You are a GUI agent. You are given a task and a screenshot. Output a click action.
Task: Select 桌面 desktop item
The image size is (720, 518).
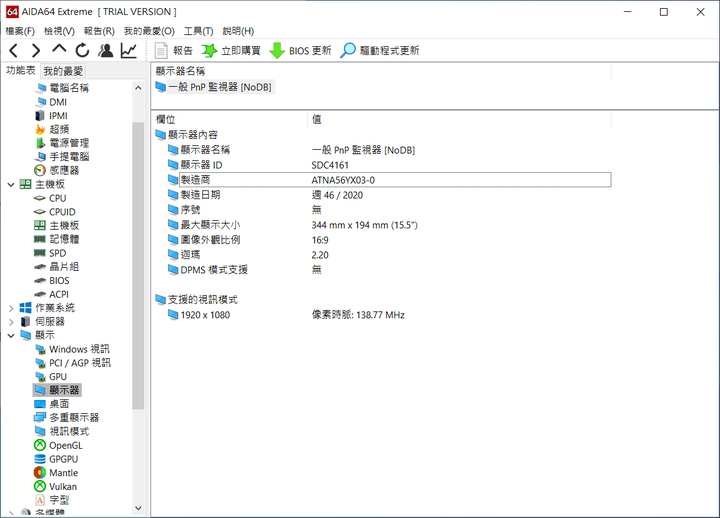coord(52,404)
